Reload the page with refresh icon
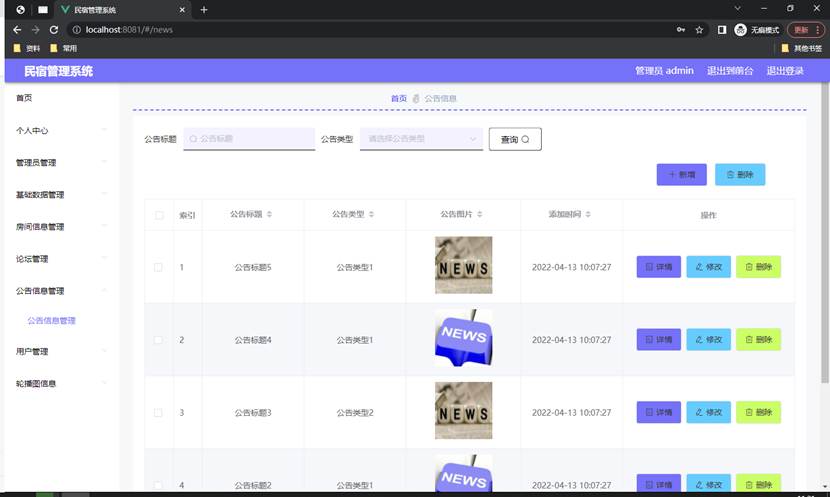The width and height of the screenshot is (830, 497). [53, 30]
